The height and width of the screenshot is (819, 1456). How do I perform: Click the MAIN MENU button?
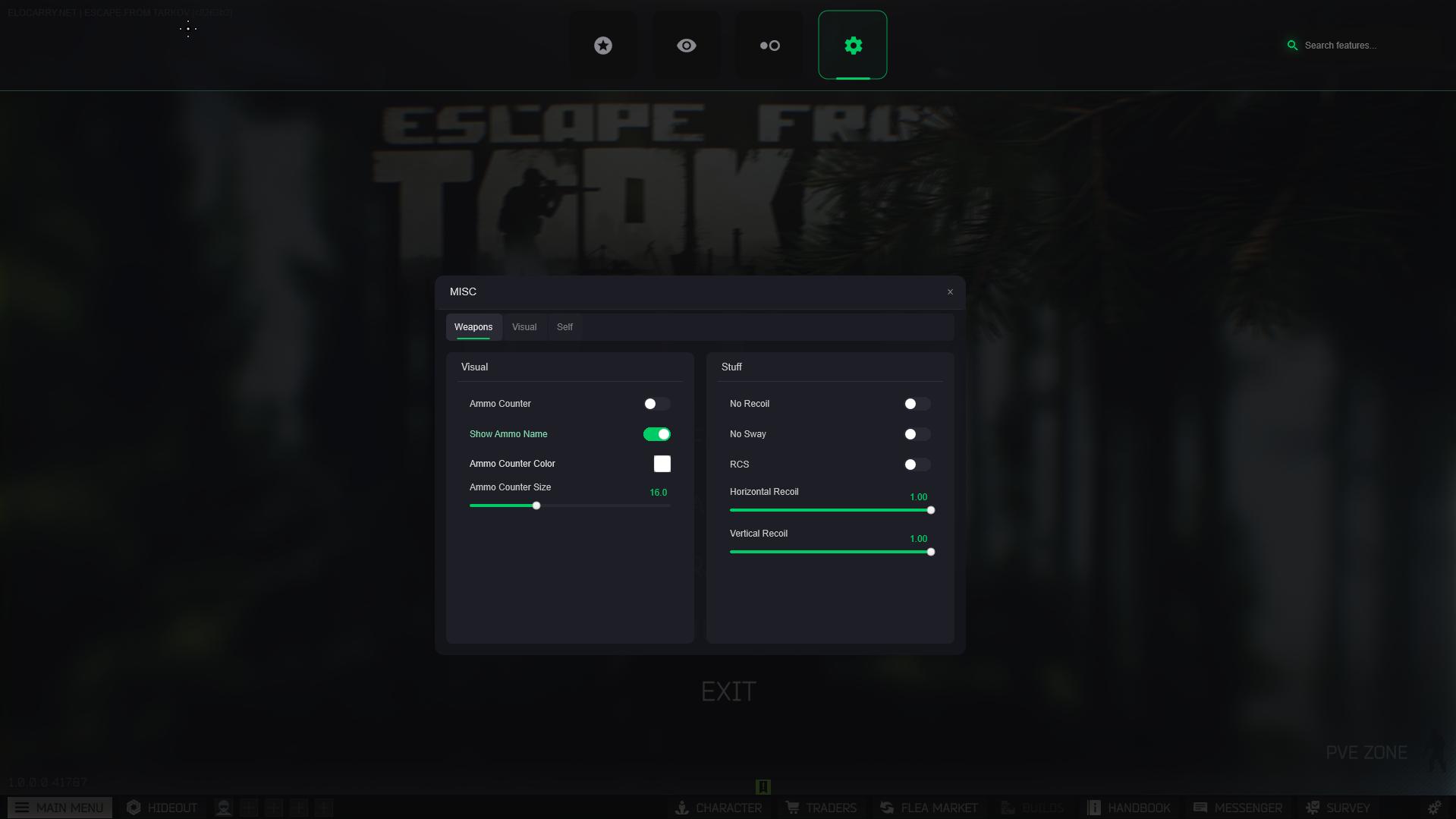(60, 808)
